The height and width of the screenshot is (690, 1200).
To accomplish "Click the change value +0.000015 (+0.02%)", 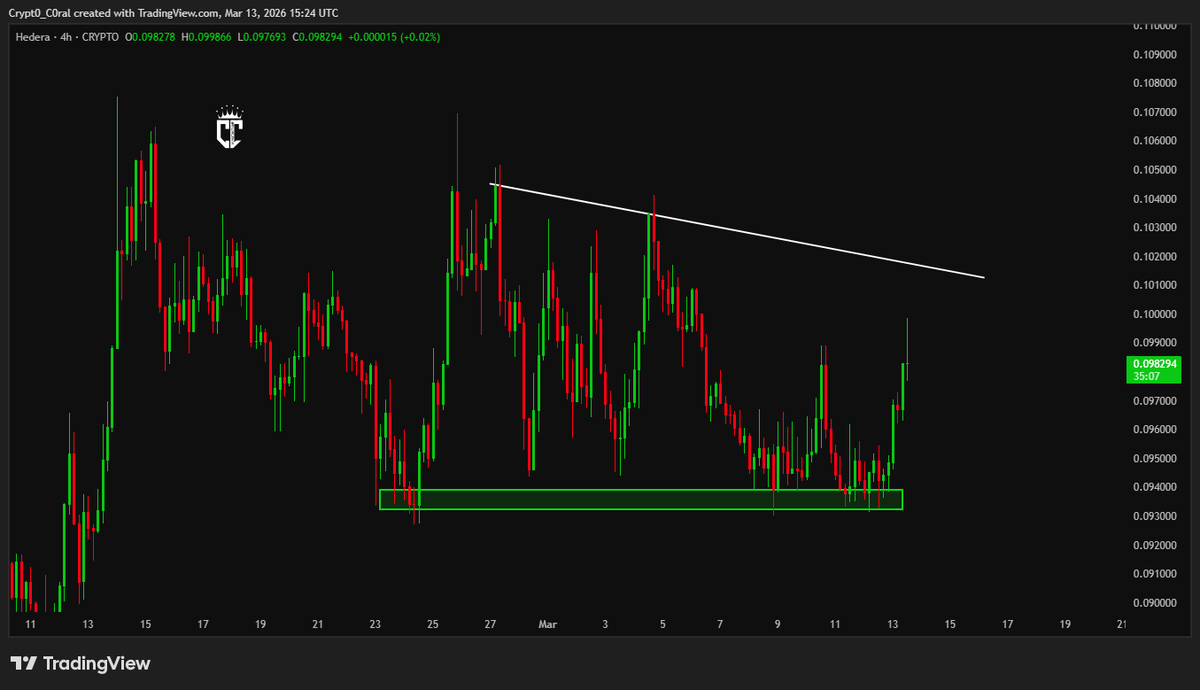I will (x=396, y=37).
